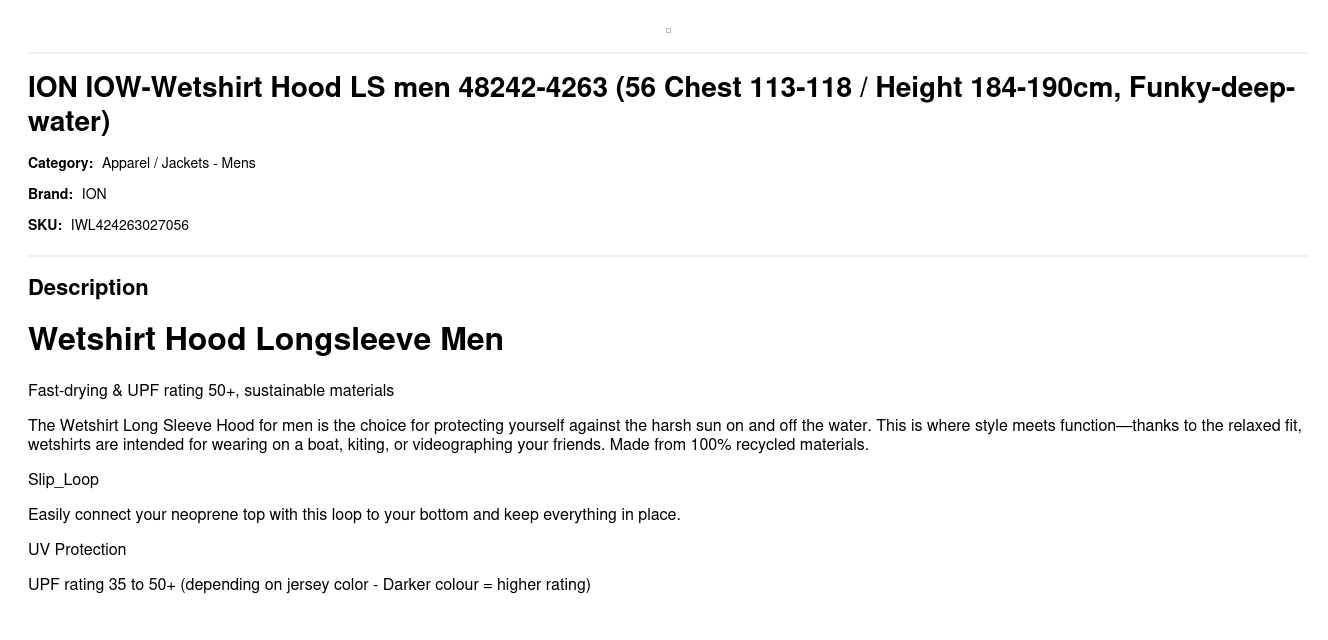Click the Fast-drying & UPF rating 50+ line
1328x640 pixels.
[211, 390]
